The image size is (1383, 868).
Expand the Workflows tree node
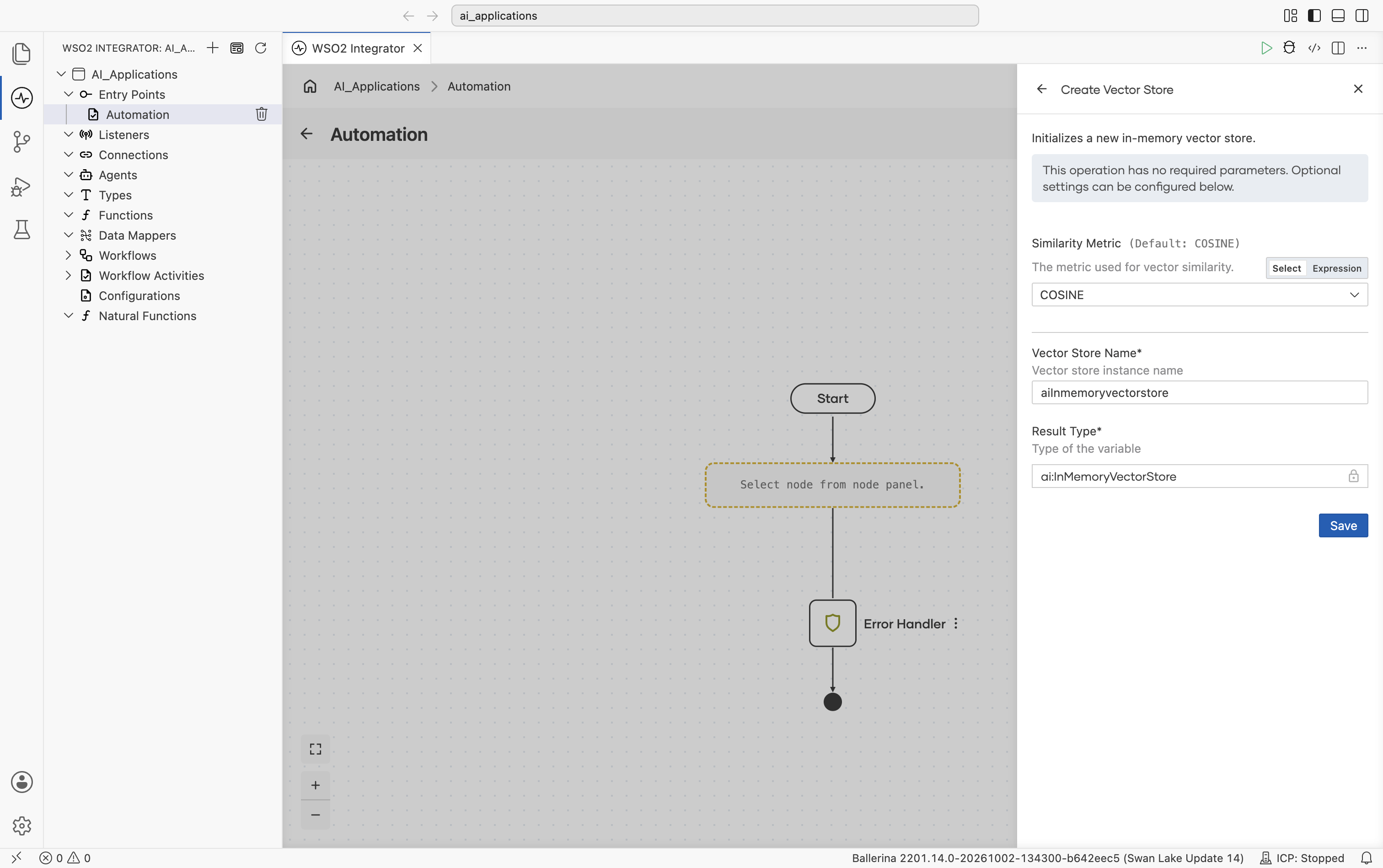point(68,256)
